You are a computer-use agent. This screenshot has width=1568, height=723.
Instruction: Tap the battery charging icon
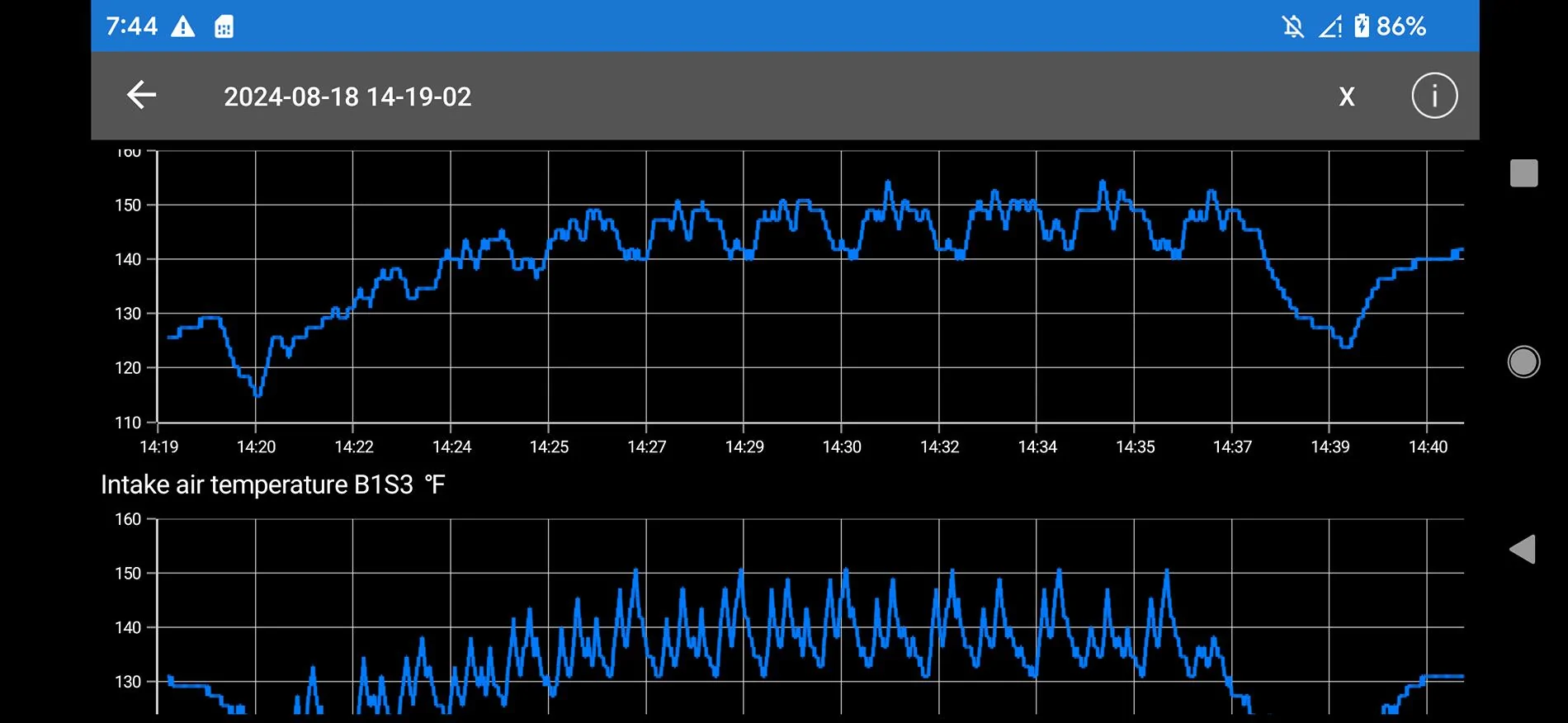click(1362, 26)
